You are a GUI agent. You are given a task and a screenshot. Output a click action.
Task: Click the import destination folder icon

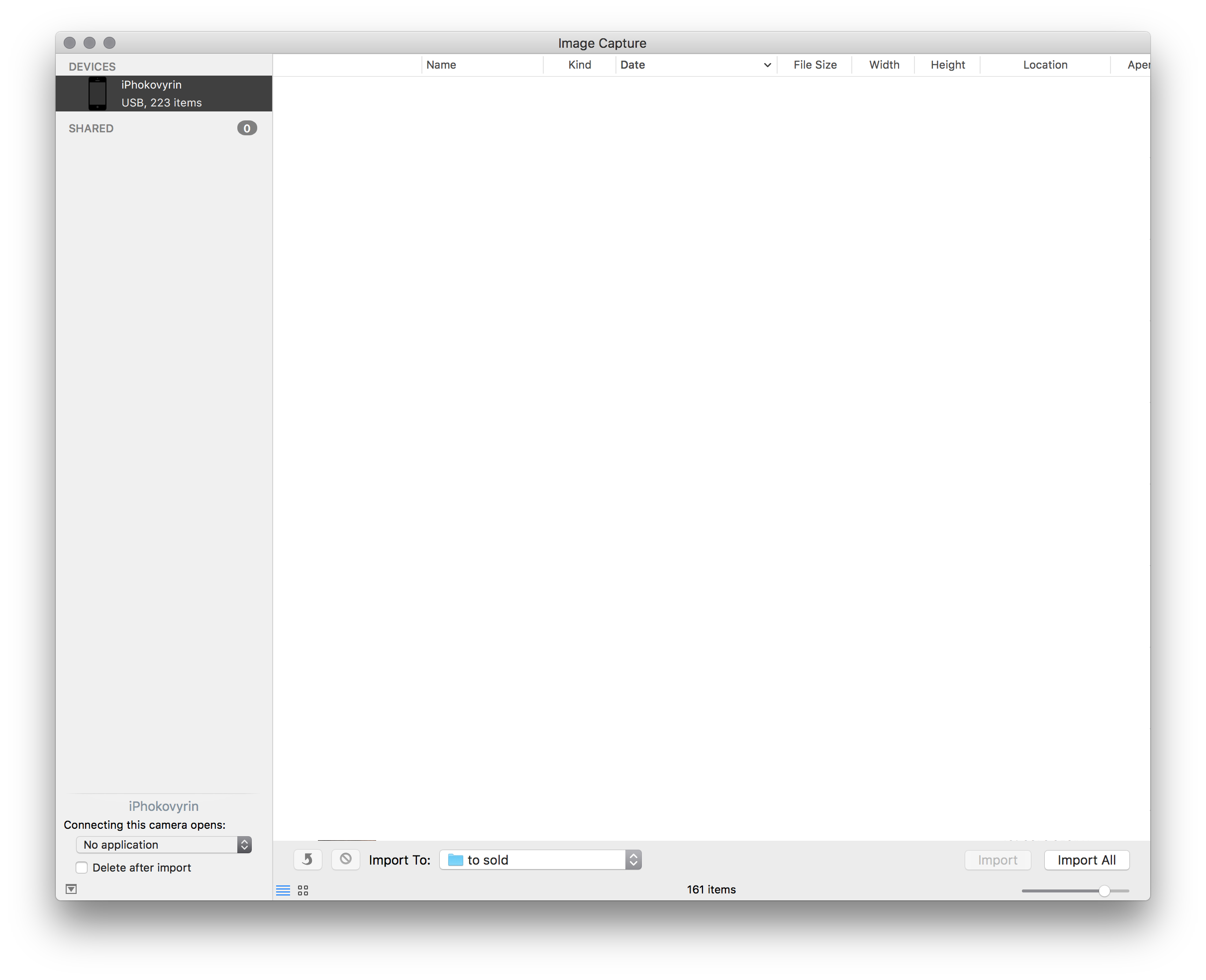(x=455, y=860)
